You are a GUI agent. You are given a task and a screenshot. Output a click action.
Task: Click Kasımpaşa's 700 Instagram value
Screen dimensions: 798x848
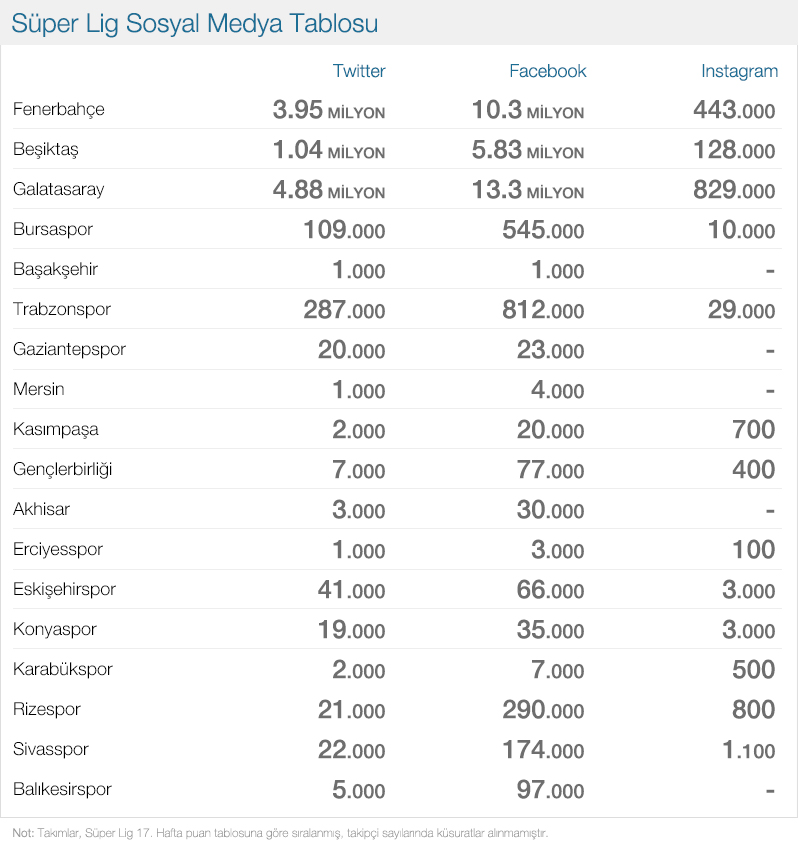(x=754, y=430)
